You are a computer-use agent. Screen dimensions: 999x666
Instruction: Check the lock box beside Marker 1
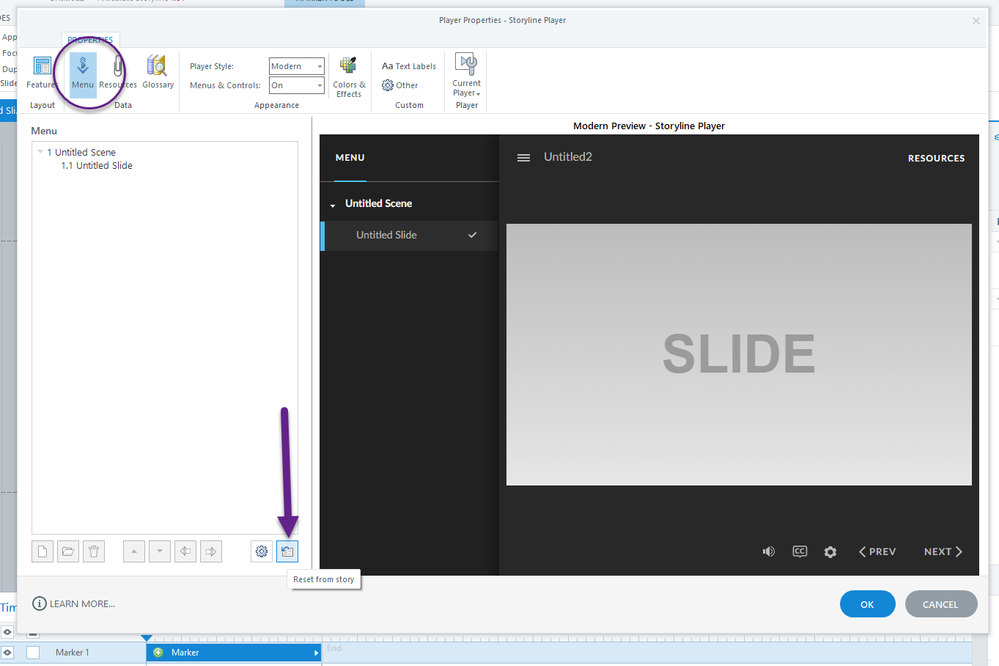(x=33, y=653)
